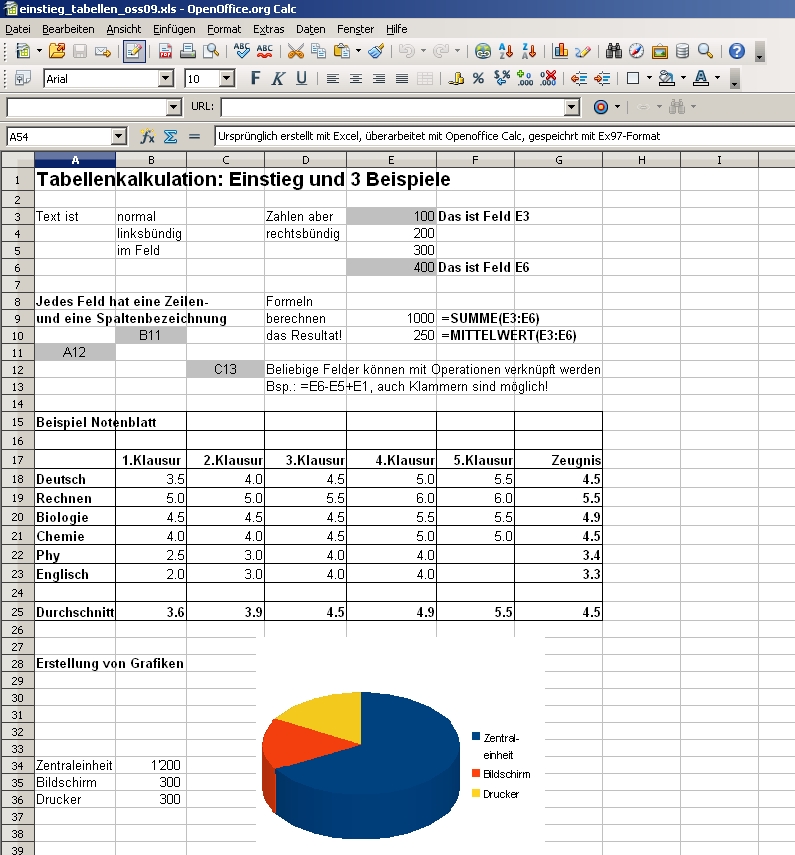Click the Function Wizard fx button

147,136
